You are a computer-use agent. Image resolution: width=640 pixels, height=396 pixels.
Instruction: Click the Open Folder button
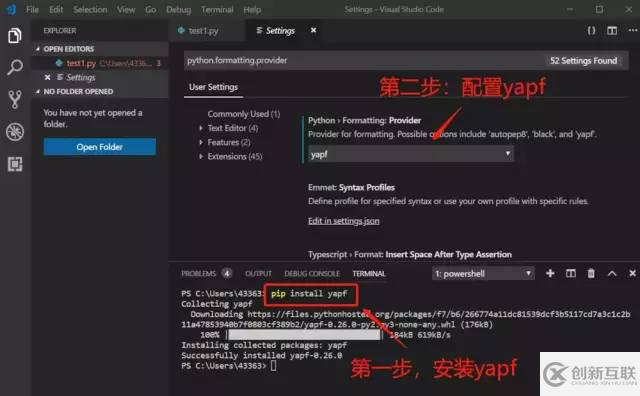click(100, 147)
